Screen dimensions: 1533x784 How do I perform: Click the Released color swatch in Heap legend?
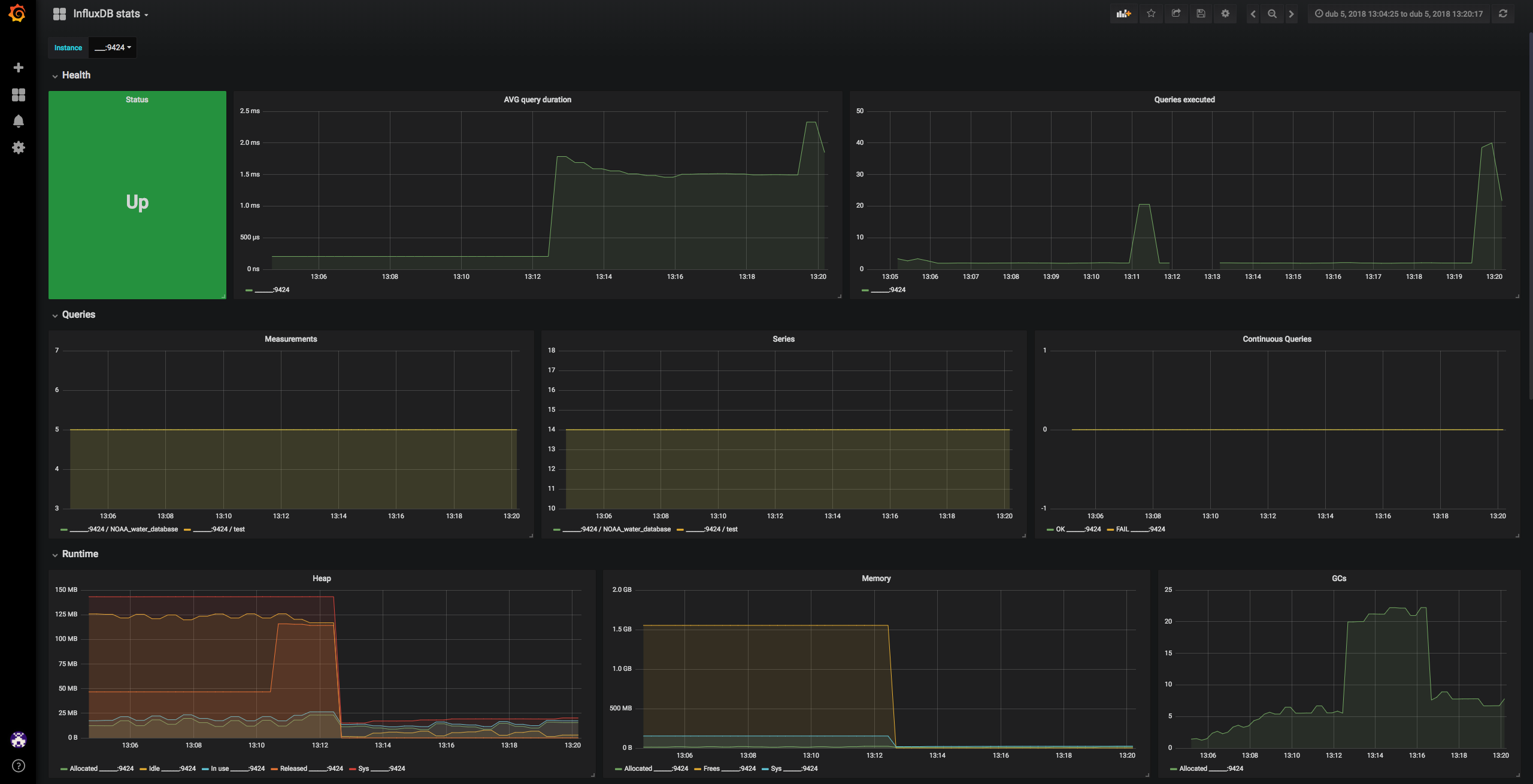point(274,768)
